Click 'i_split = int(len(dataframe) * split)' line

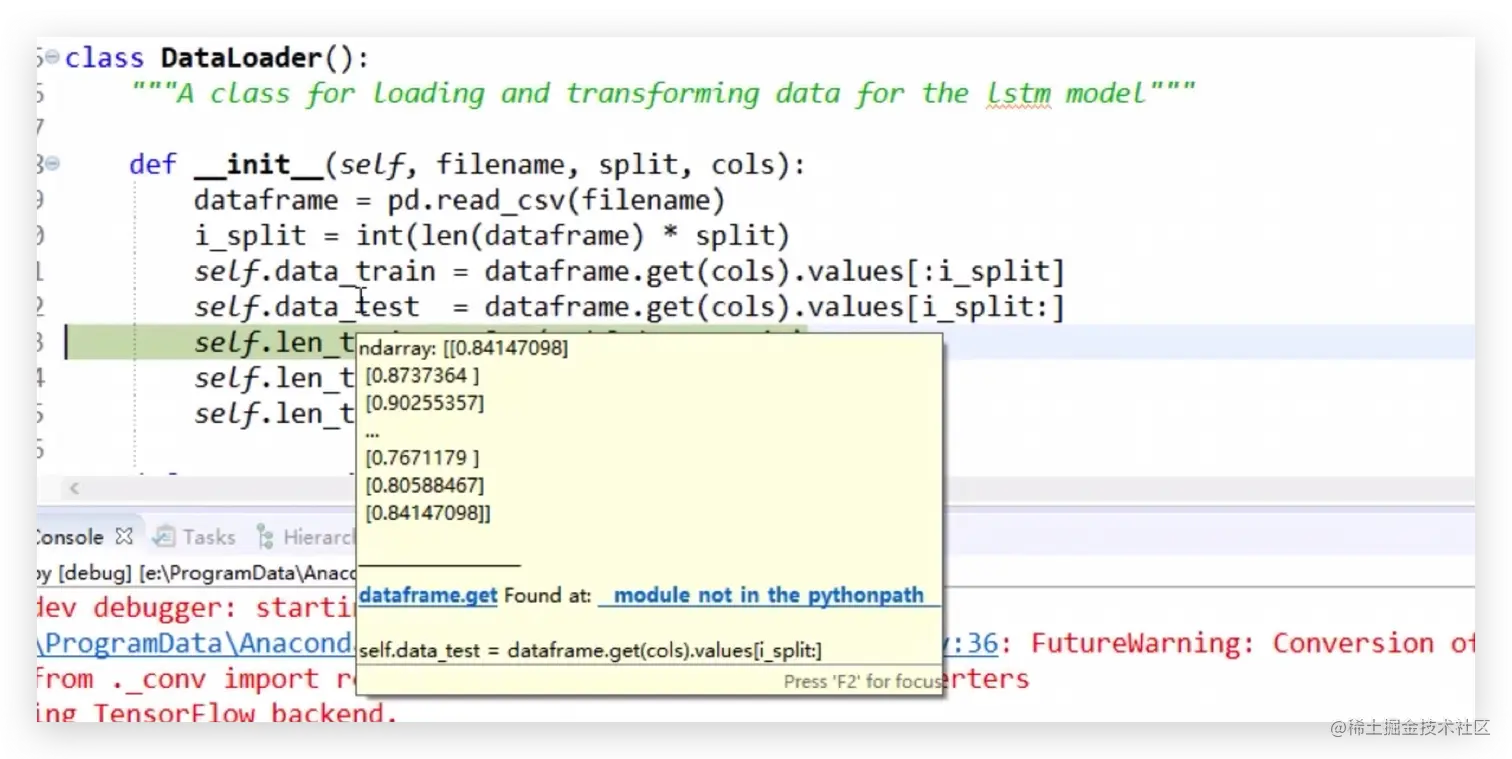(492, 236)
